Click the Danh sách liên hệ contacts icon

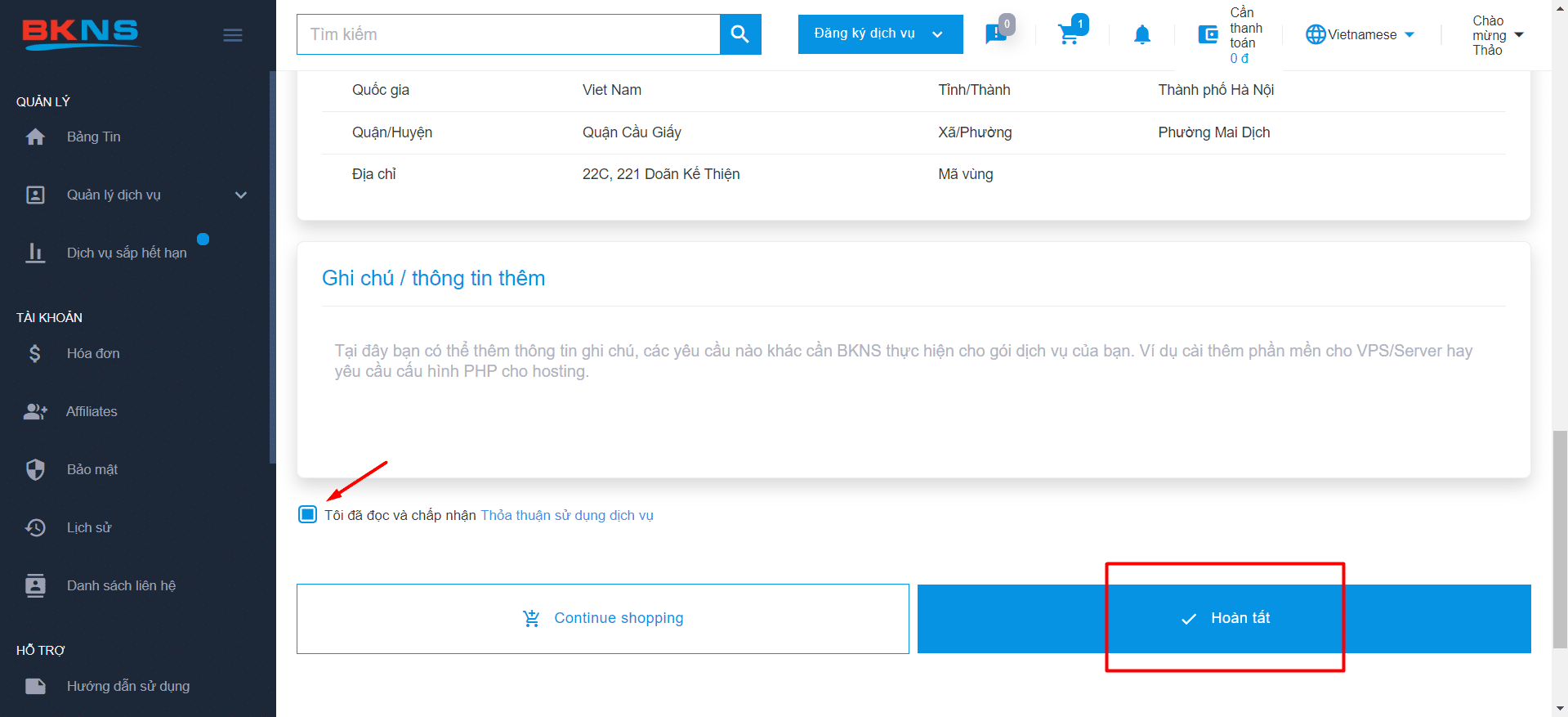(x=35, y=585)
